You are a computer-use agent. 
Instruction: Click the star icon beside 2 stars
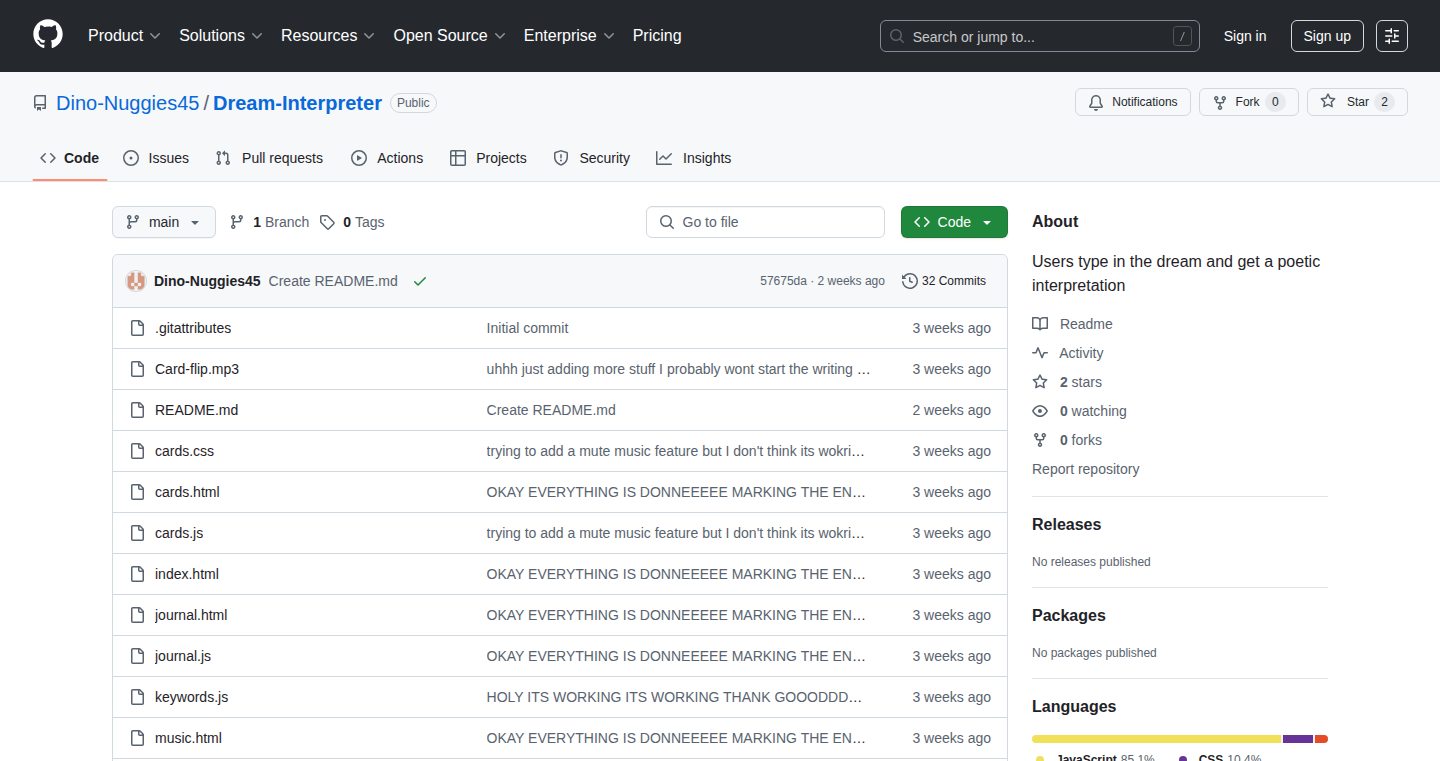coord(1040,382)
